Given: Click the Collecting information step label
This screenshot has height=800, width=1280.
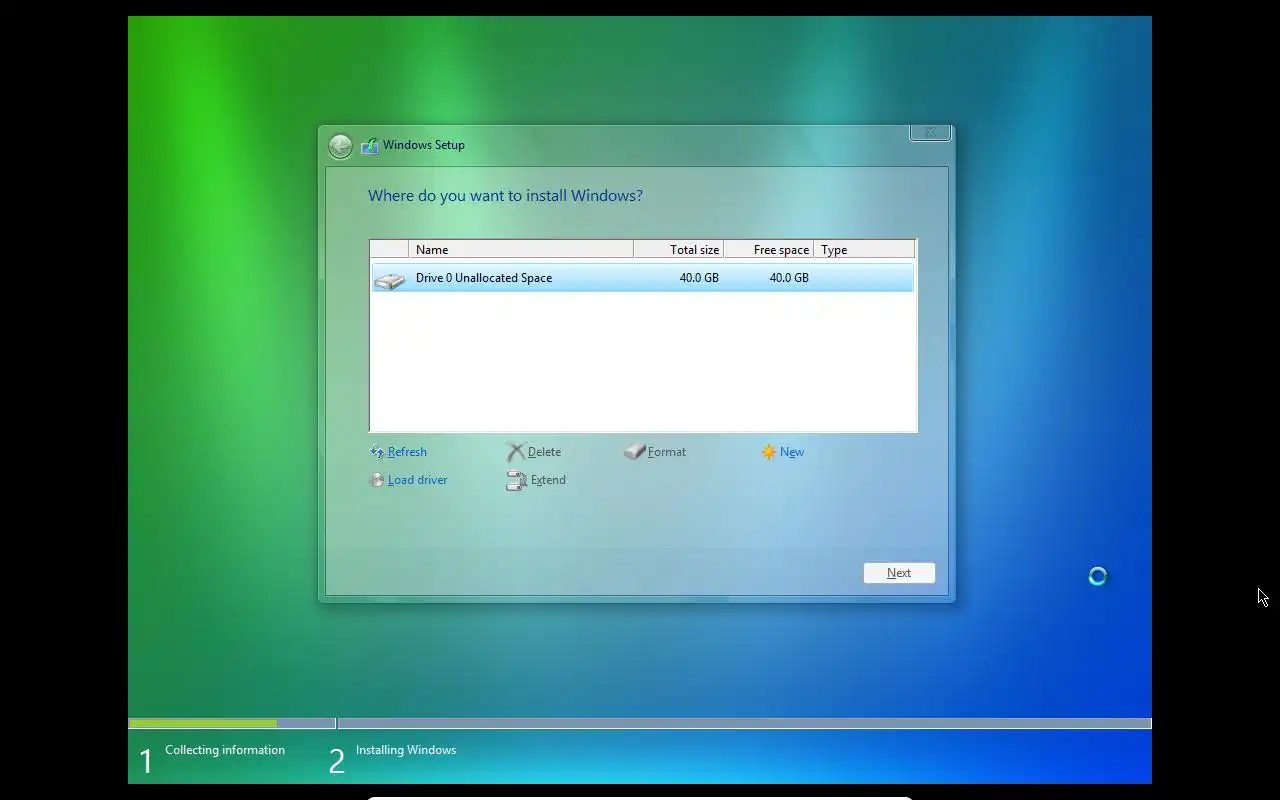Looking at the screenshot, I should [x=225, y=750].
